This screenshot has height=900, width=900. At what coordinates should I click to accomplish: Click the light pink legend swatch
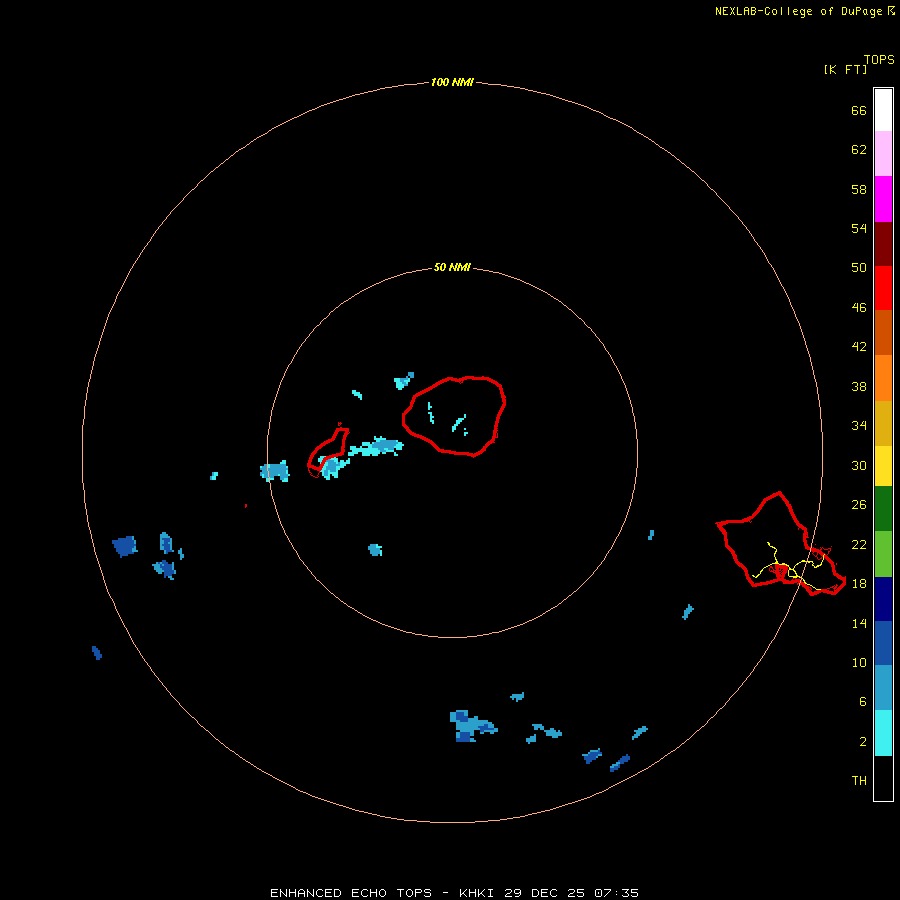(x=883, y=154)
